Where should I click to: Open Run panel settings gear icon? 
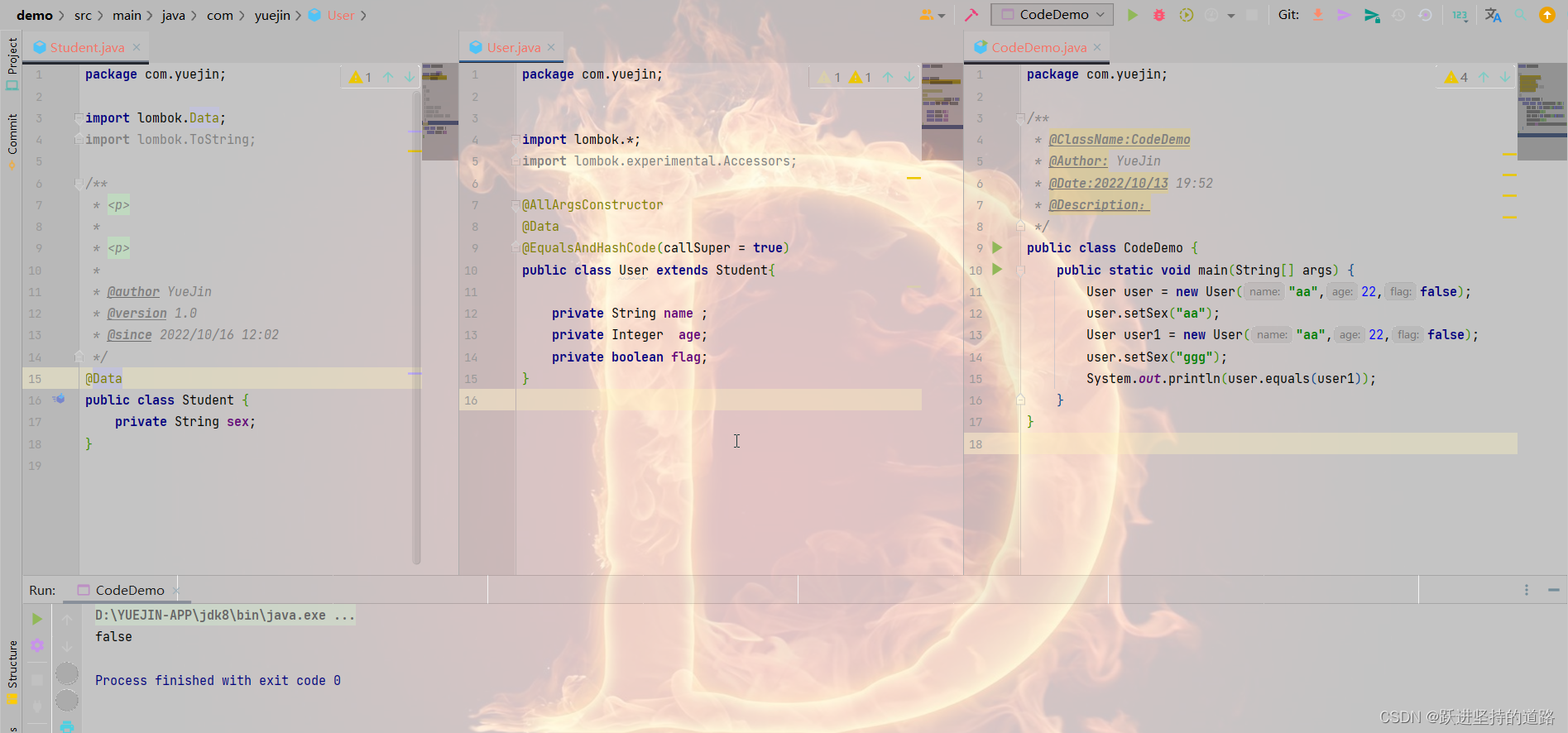click(37, 645)
